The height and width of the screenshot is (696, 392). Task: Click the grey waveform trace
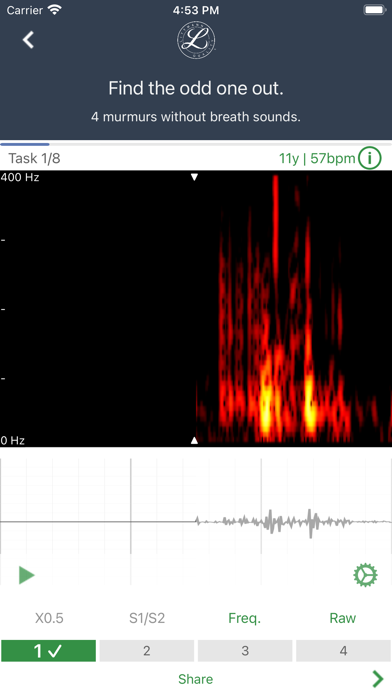point(196,522)
